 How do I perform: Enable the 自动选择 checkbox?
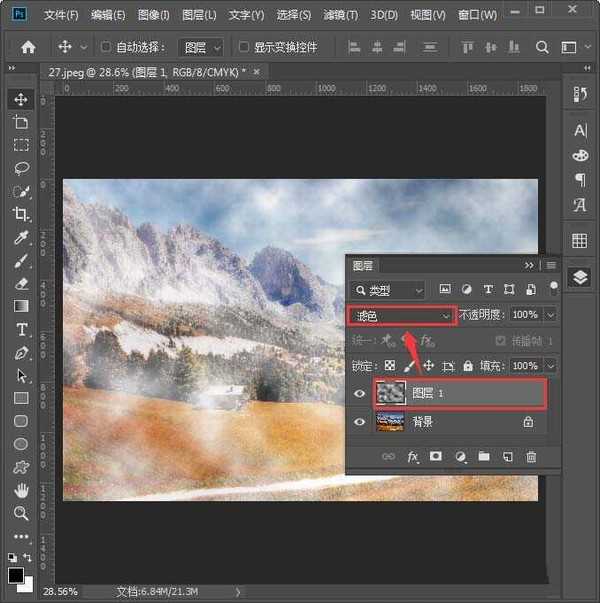[x=106, y=47]
